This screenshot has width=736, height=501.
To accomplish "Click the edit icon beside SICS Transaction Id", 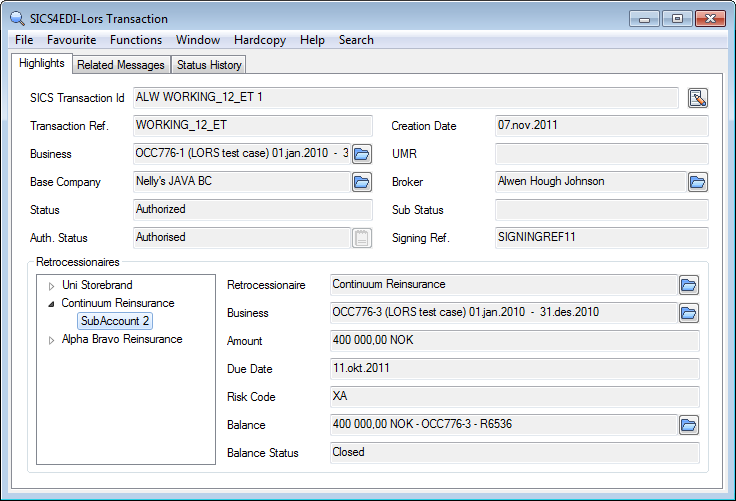I will (x=698, y=98).
